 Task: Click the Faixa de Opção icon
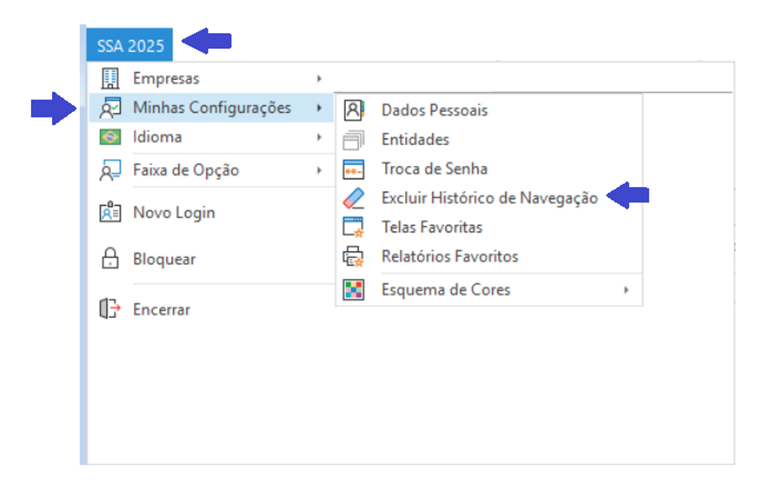click(110, 170)
